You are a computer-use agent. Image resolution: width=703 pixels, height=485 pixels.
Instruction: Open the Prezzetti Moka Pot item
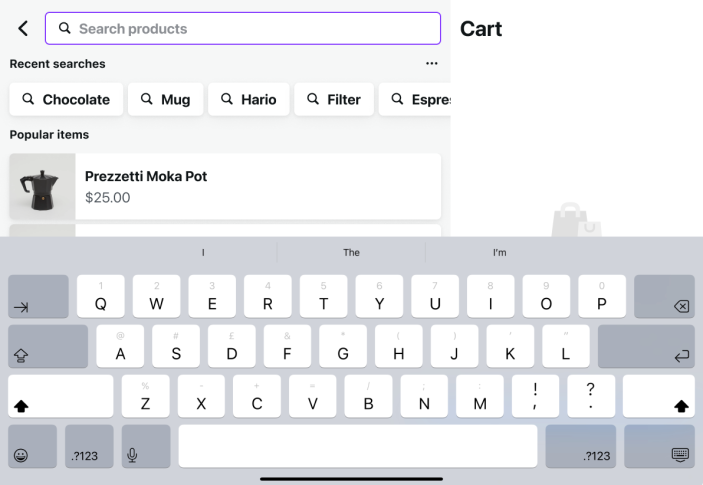click(x=225, y=187)
